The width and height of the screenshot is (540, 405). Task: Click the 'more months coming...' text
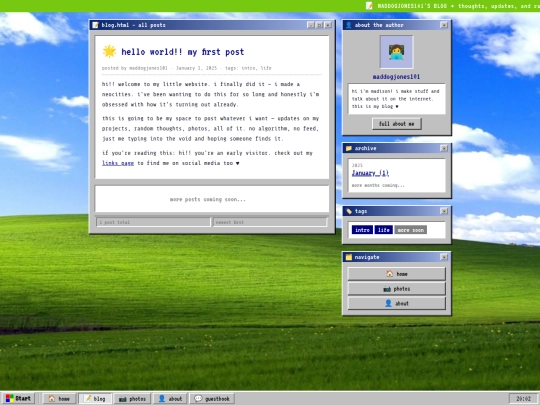point(378,185)
